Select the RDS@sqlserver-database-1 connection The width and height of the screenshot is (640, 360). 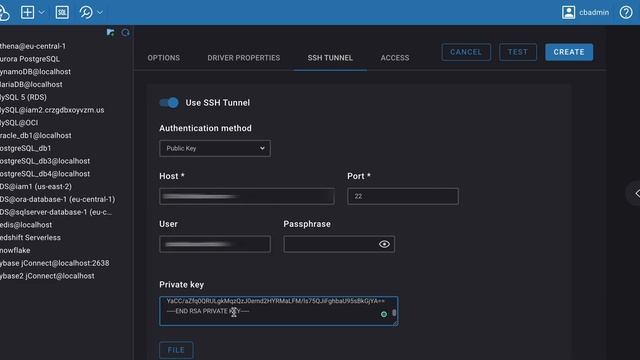tap(56, 212)
